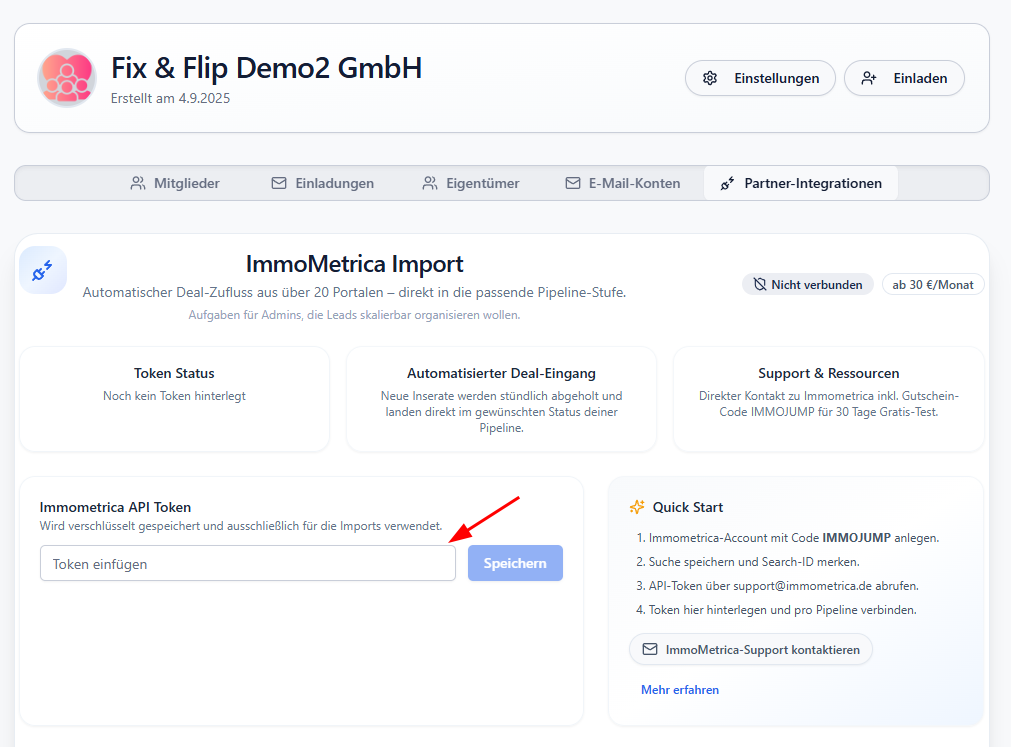Follow the Mehr erfahren link
Screen dimensions: 1011x747
coord(680,690)
